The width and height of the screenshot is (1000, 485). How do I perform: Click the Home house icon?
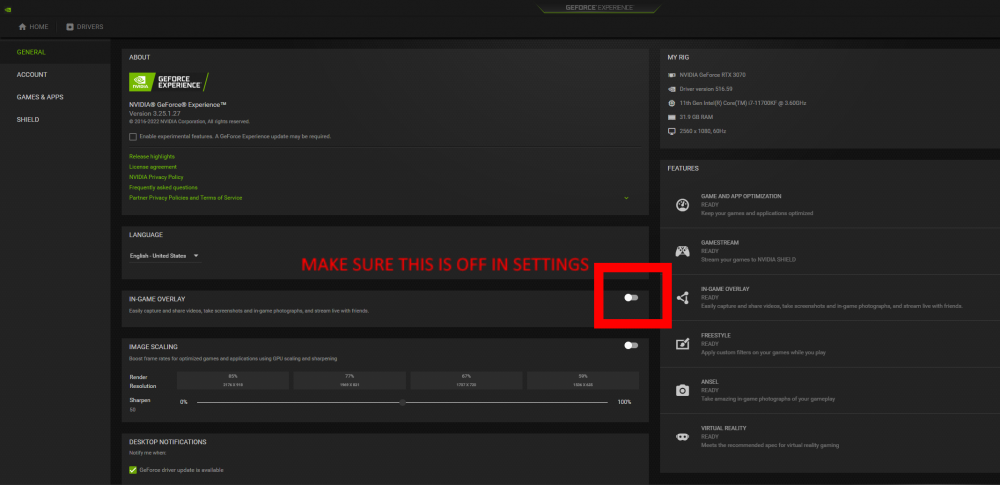point(22,27)
